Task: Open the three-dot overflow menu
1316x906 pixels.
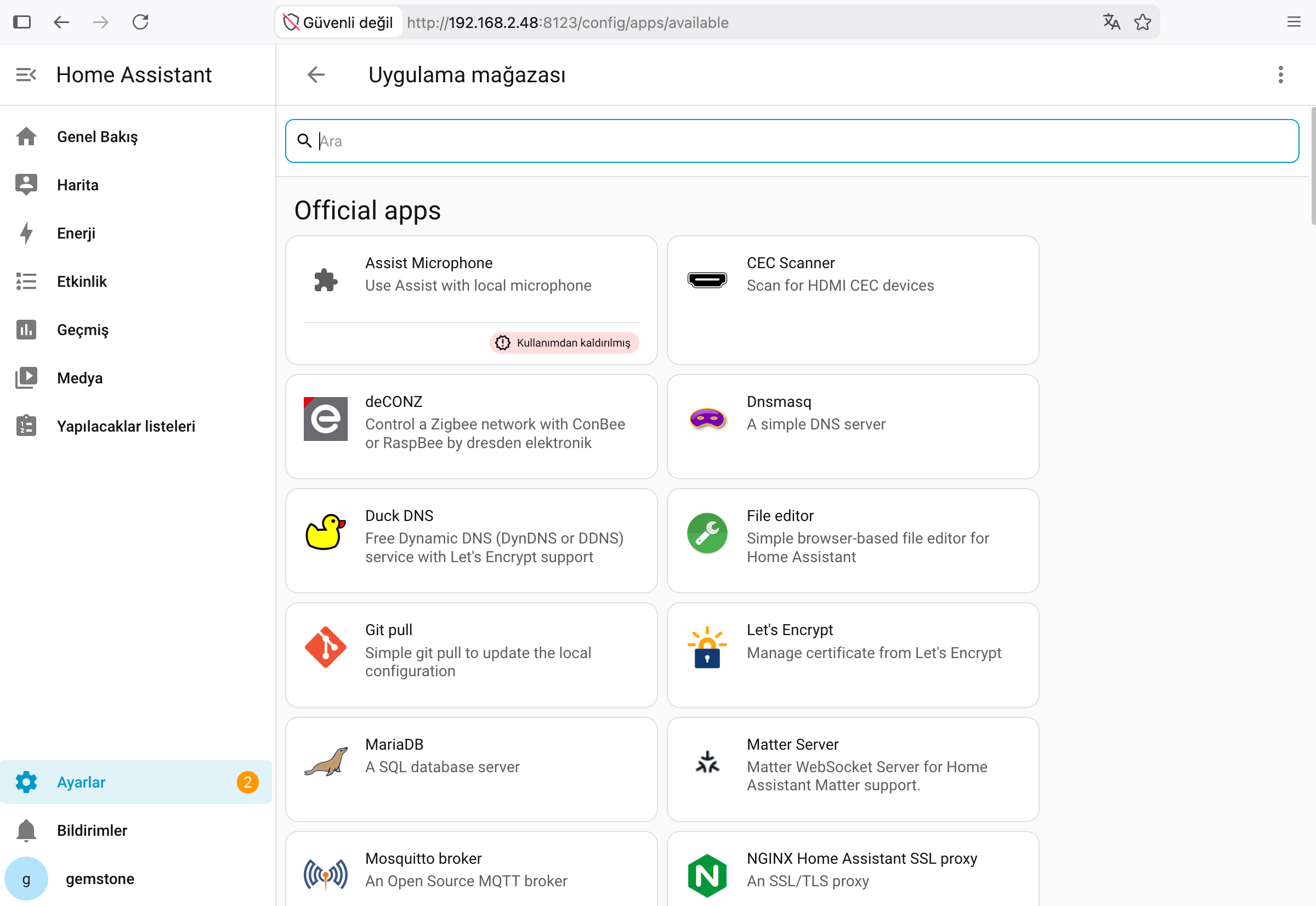Action: 1281,75
